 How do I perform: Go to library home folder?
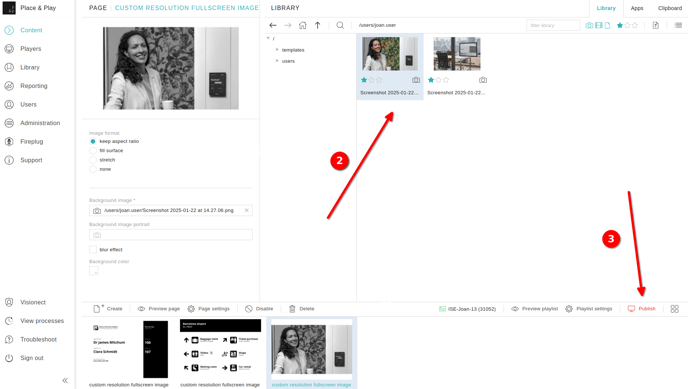(x=303, y=25)
